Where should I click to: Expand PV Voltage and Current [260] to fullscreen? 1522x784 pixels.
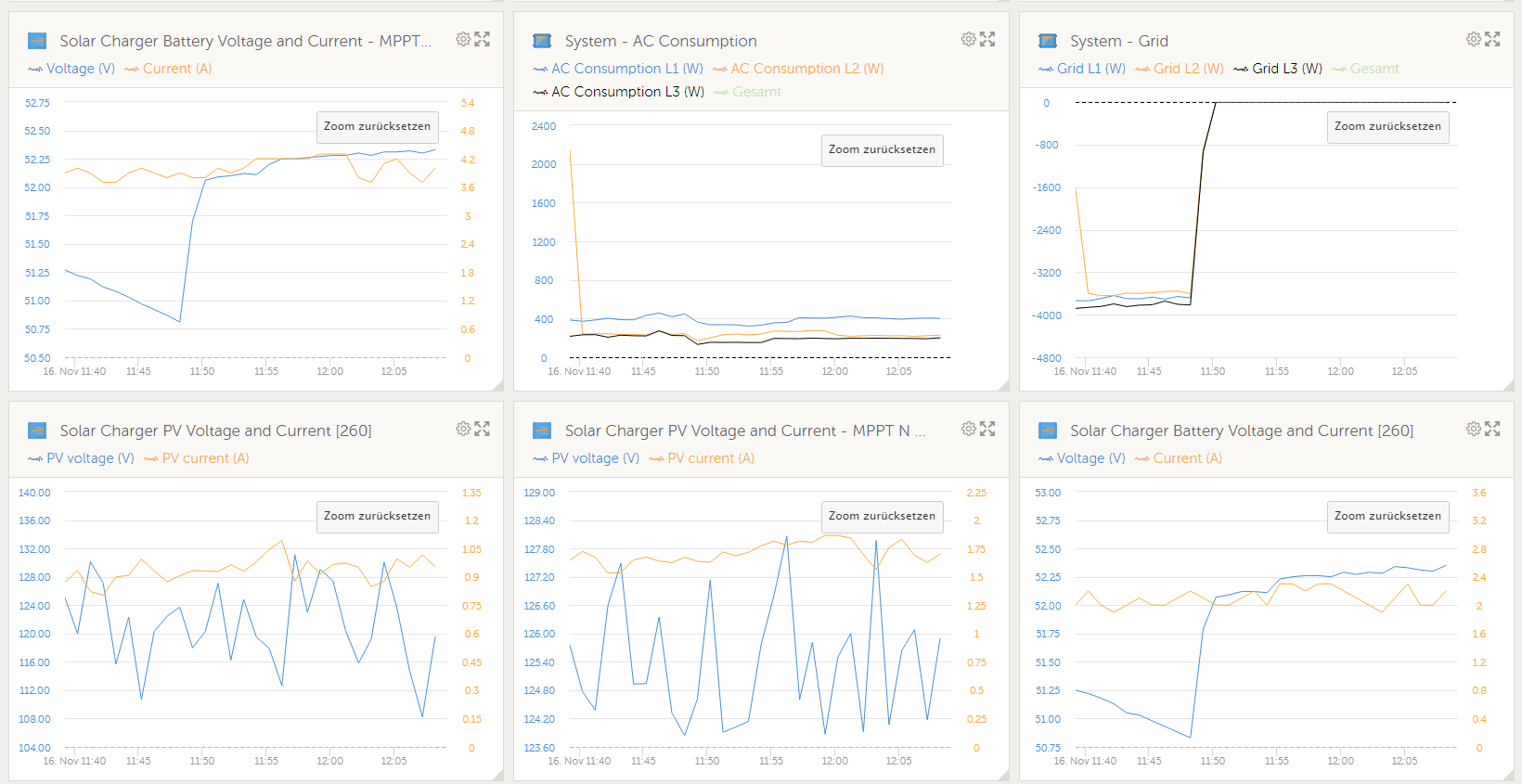pos(483,429)
